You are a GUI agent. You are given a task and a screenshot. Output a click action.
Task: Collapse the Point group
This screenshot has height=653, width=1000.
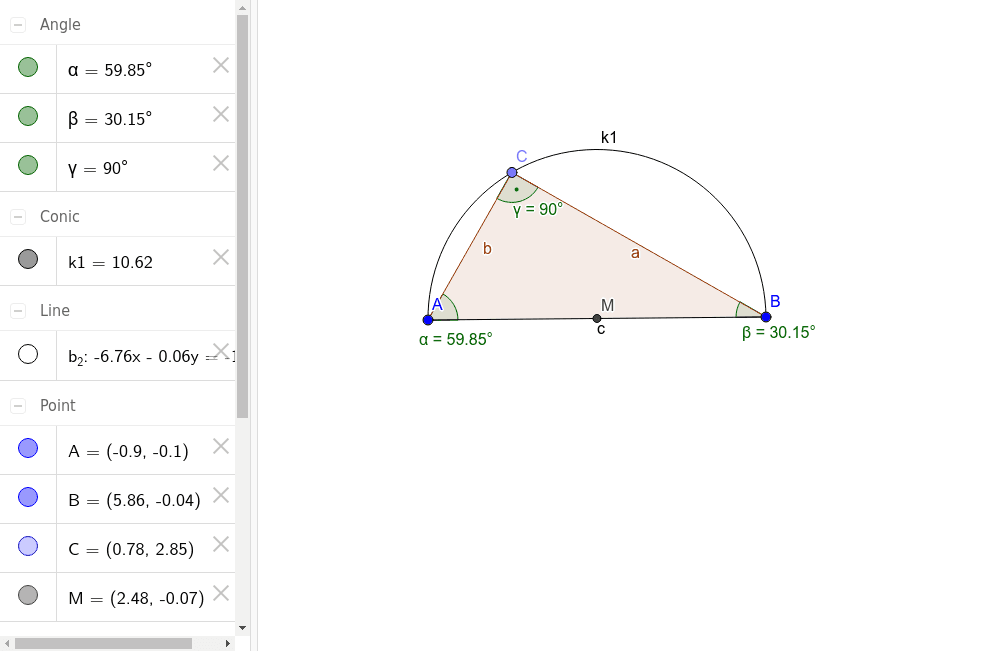point(18,406)
